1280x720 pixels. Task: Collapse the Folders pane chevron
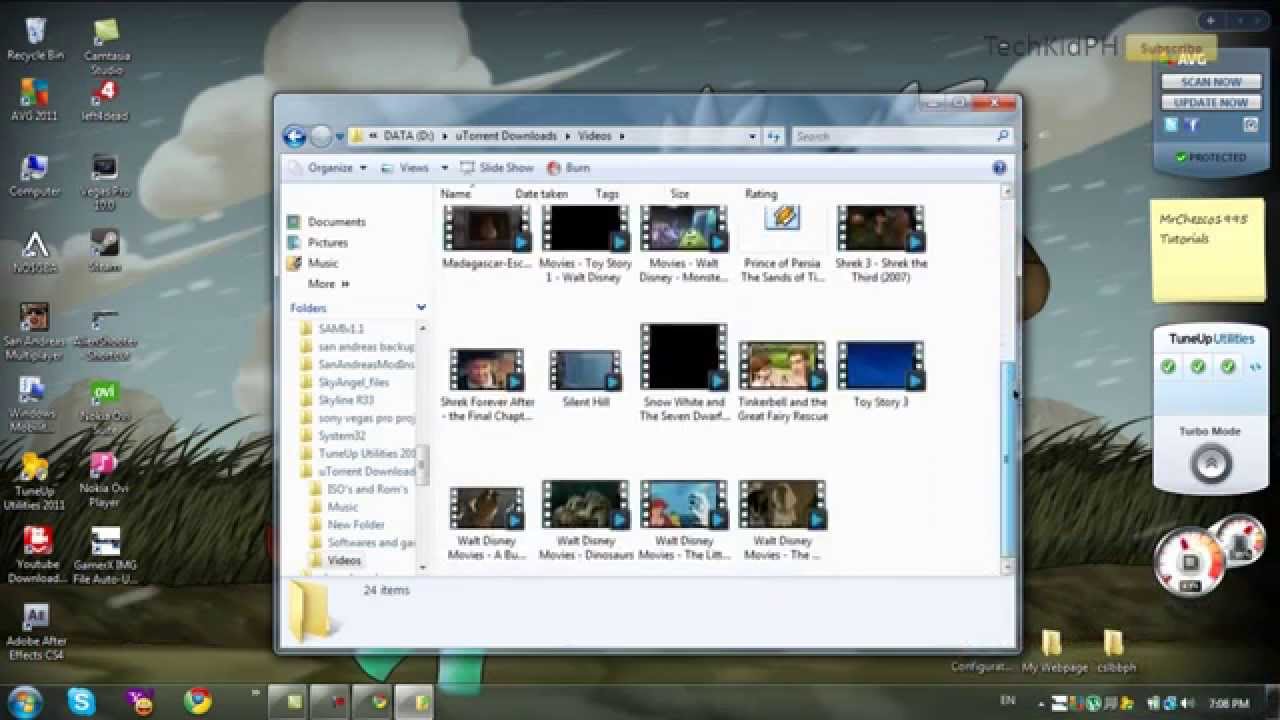point(421,308)
